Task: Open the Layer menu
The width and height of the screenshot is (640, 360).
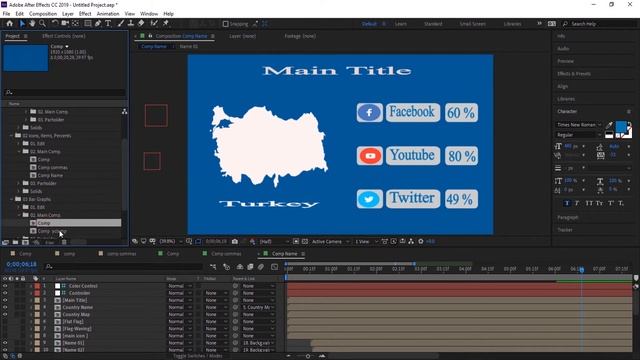Action: (68, 13)
